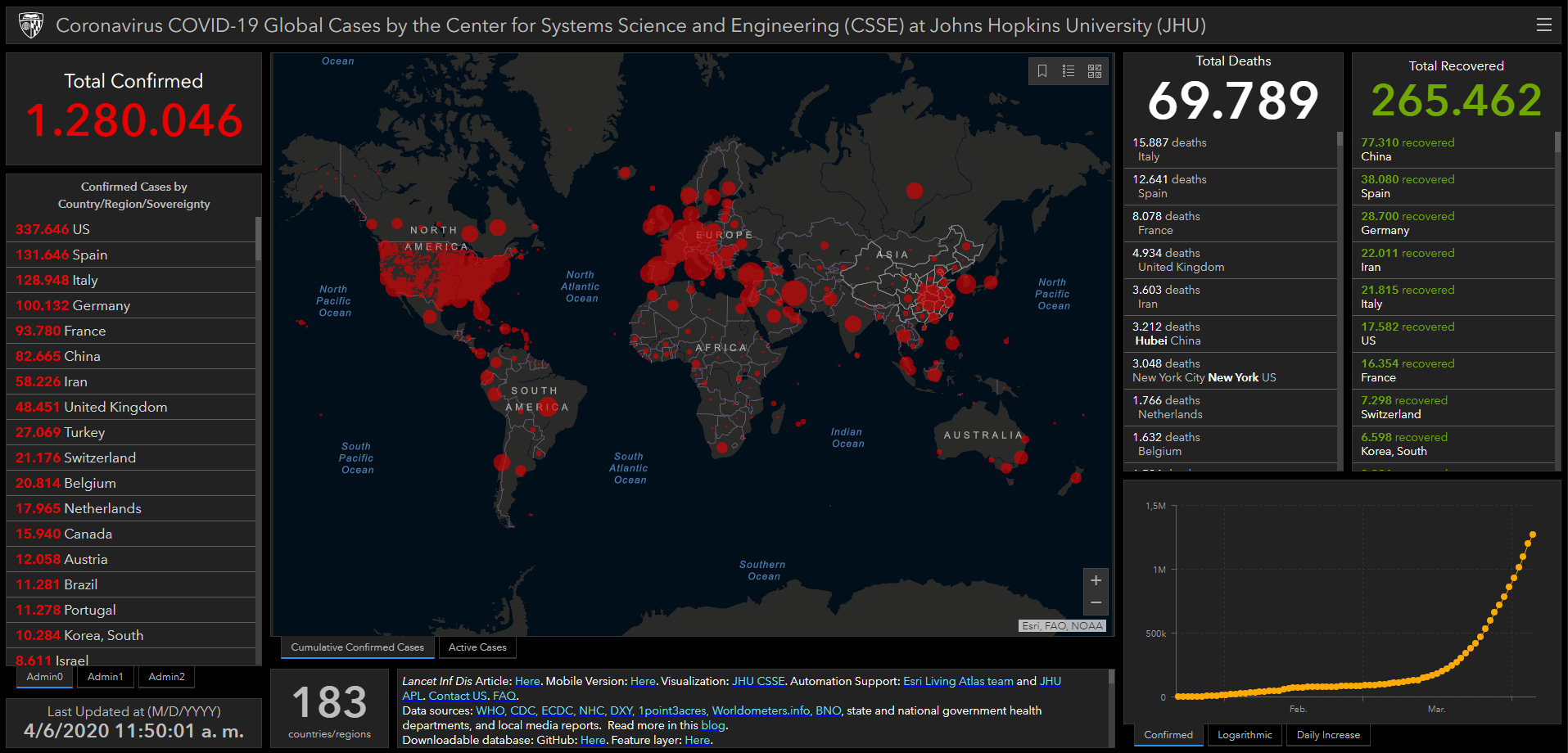Open the Worldometers.info data source link

[761, 710]
